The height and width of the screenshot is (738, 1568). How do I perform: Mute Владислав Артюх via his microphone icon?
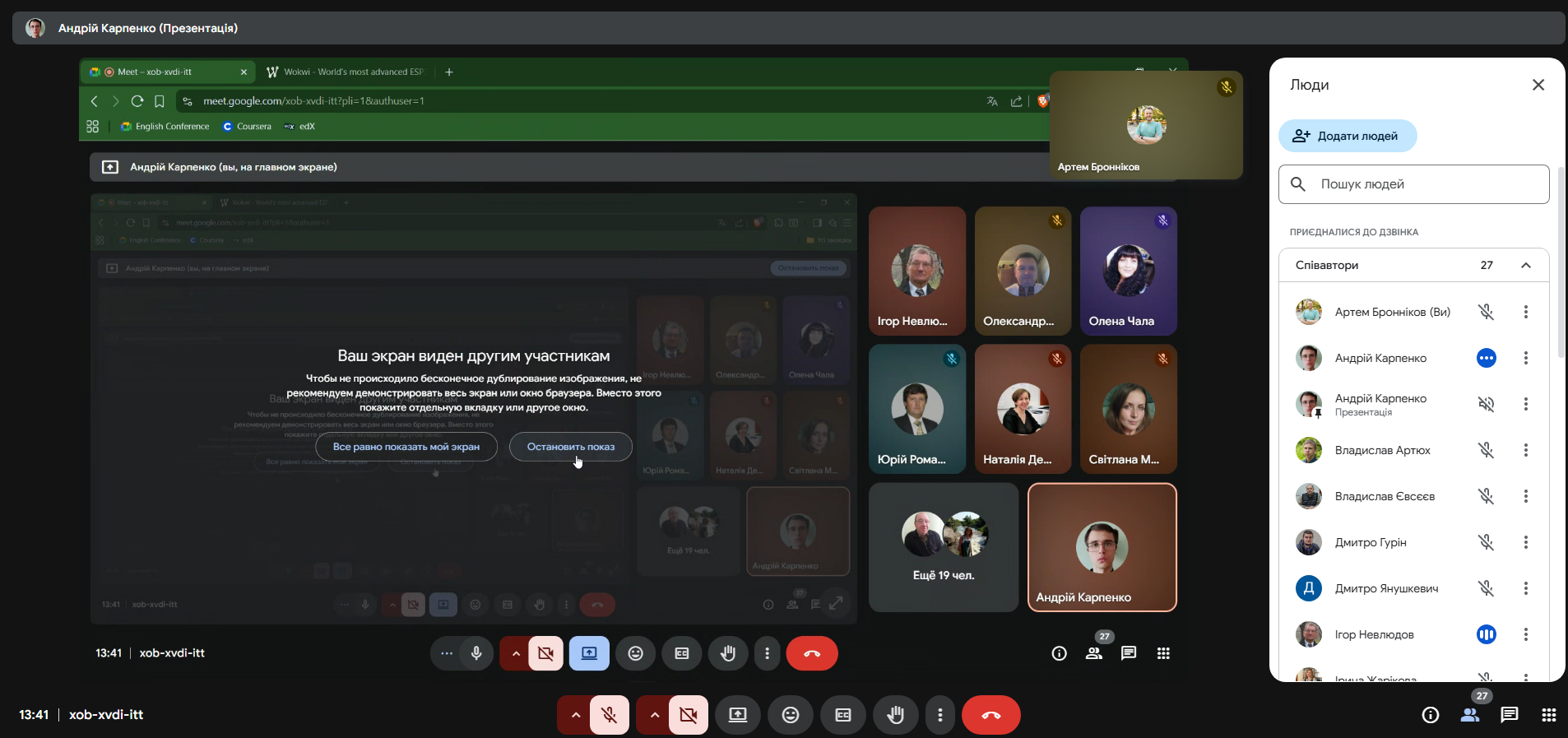click(1486, 450)
